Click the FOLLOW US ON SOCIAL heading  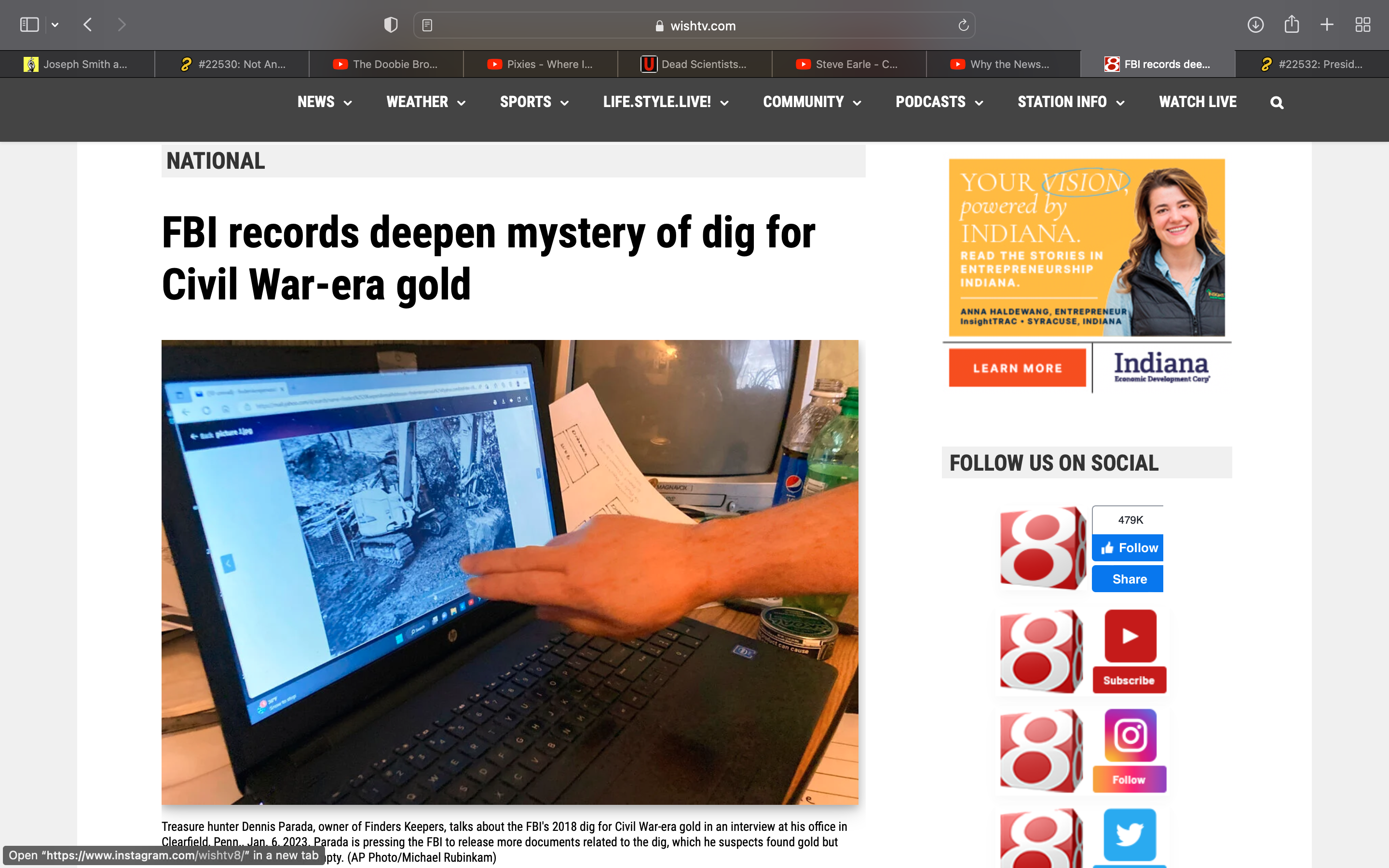pyautogui.click(x=1054, y=463)
